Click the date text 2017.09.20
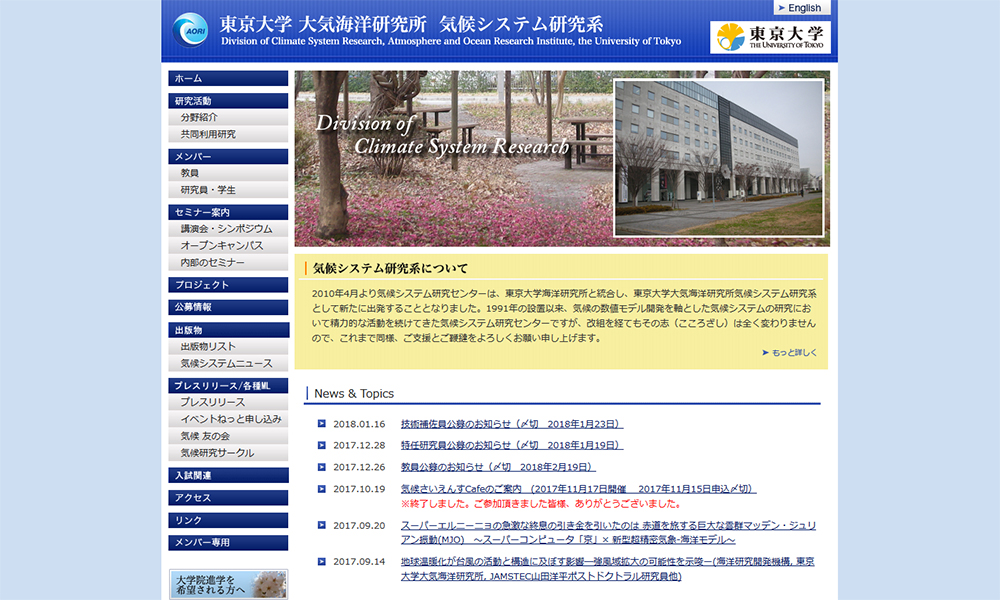 pos(359,525)
